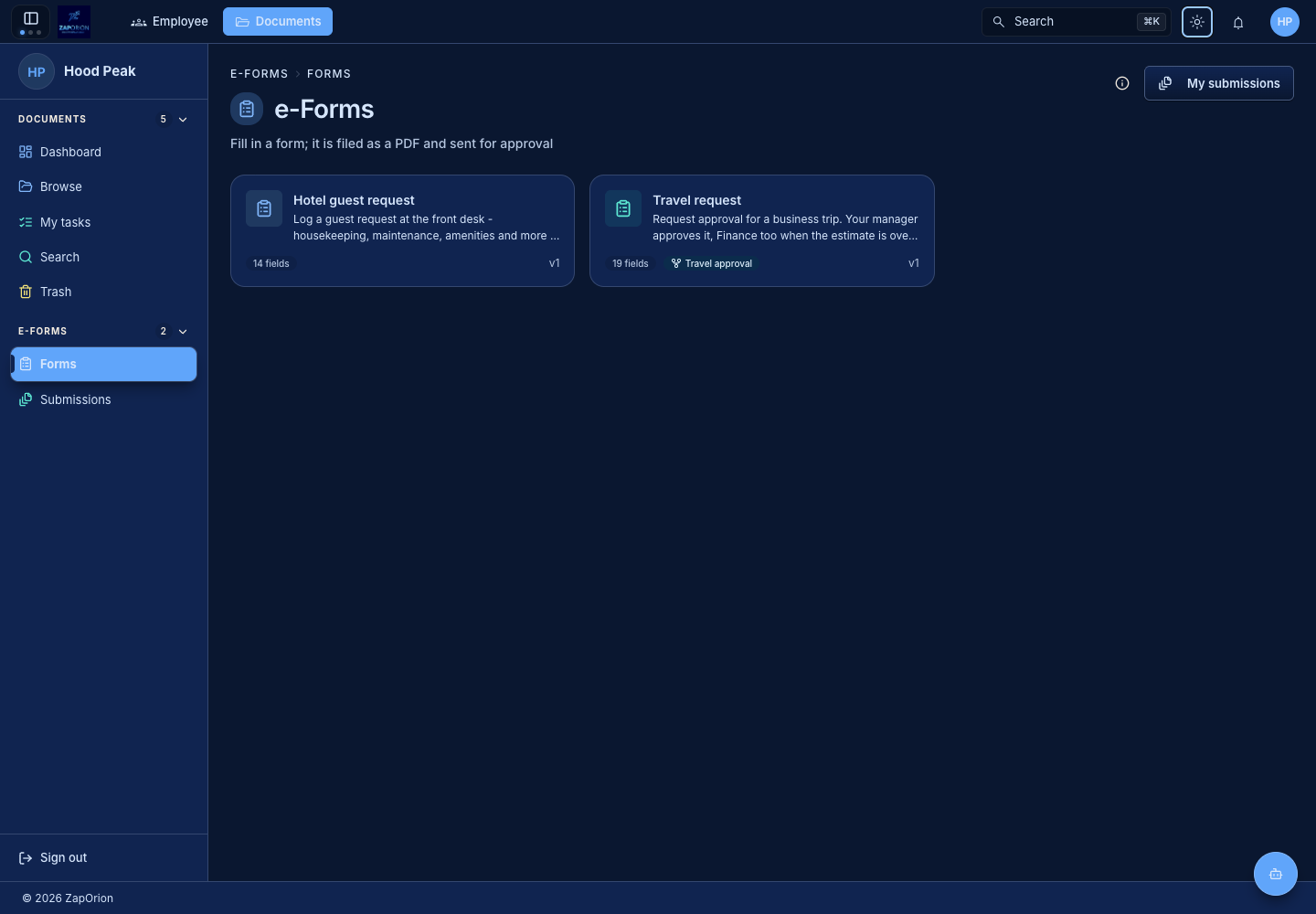Open My submissions
The width and height of the screenshot is (1316, 914).
[1219, 83]
